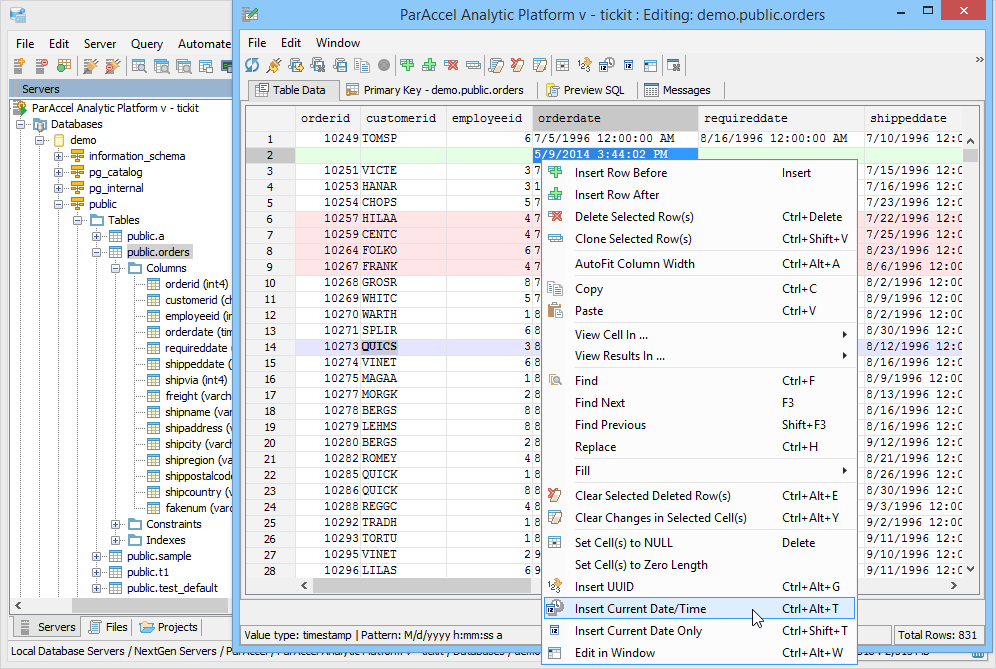Click the Connect plug icon in main window toolbar
The height and width of the screenshot is (669, 996).
(x=91, y=65)
